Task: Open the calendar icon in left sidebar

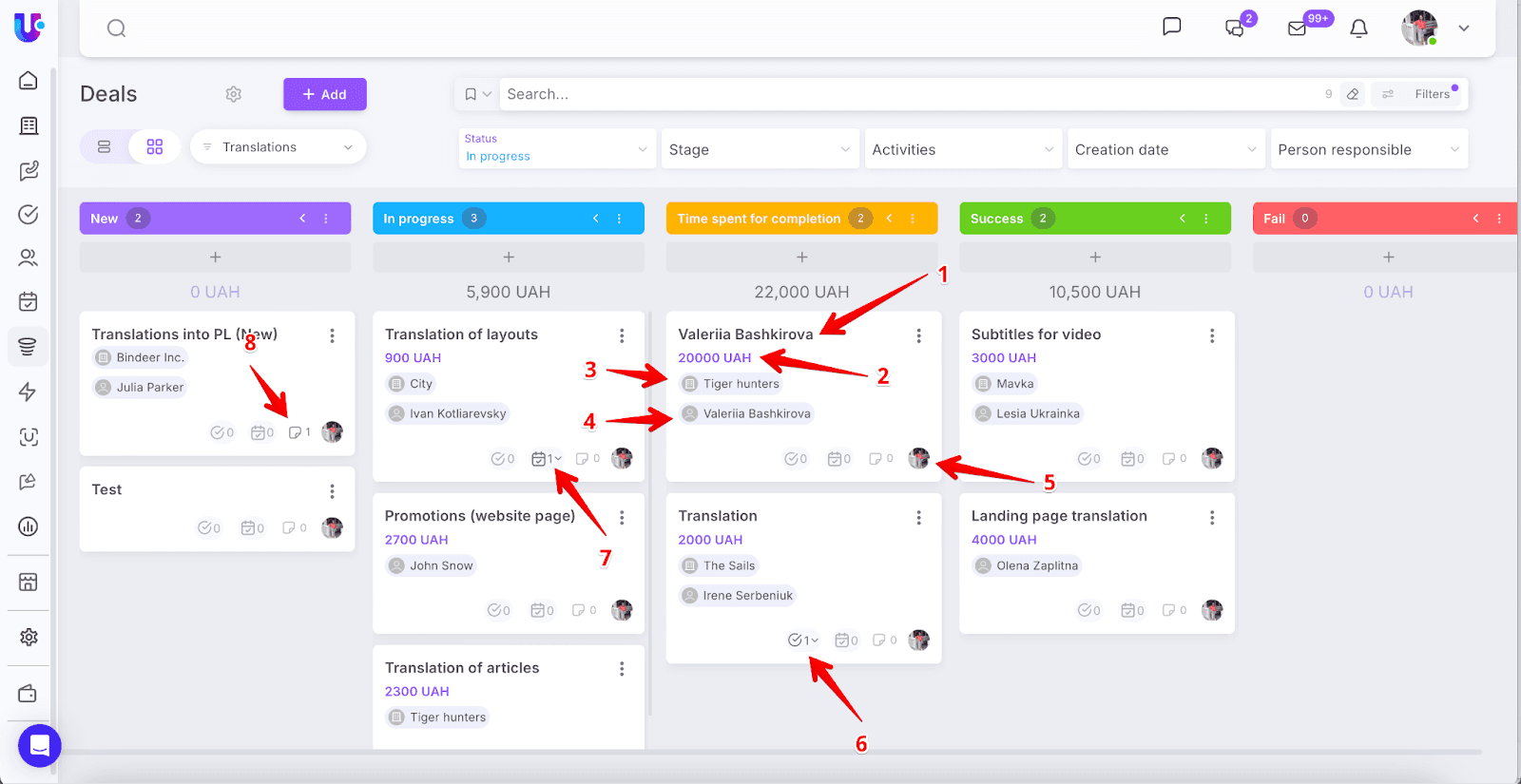Action: (x=29, y=302)
